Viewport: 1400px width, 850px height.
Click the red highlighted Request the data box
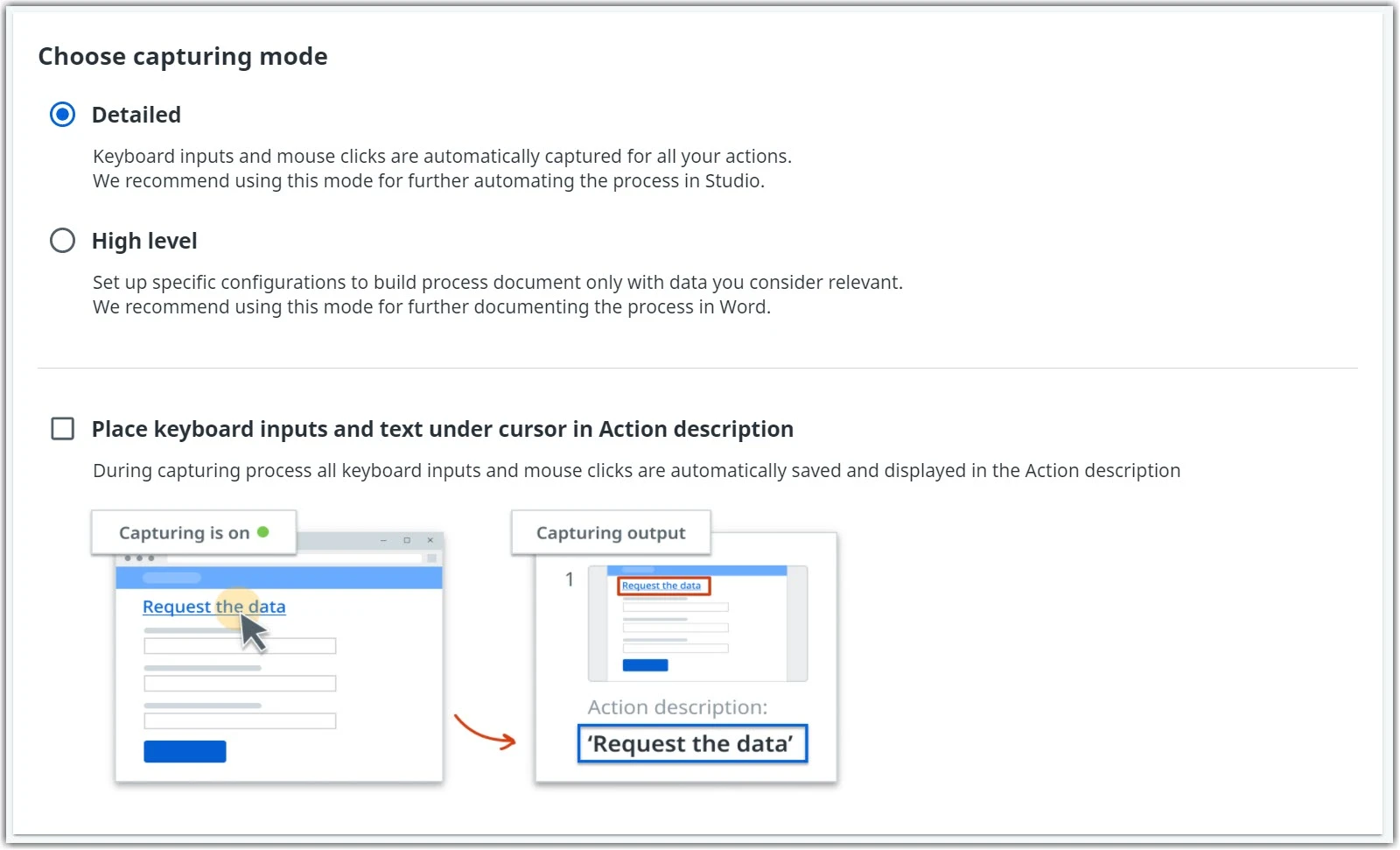pos(663,586)
